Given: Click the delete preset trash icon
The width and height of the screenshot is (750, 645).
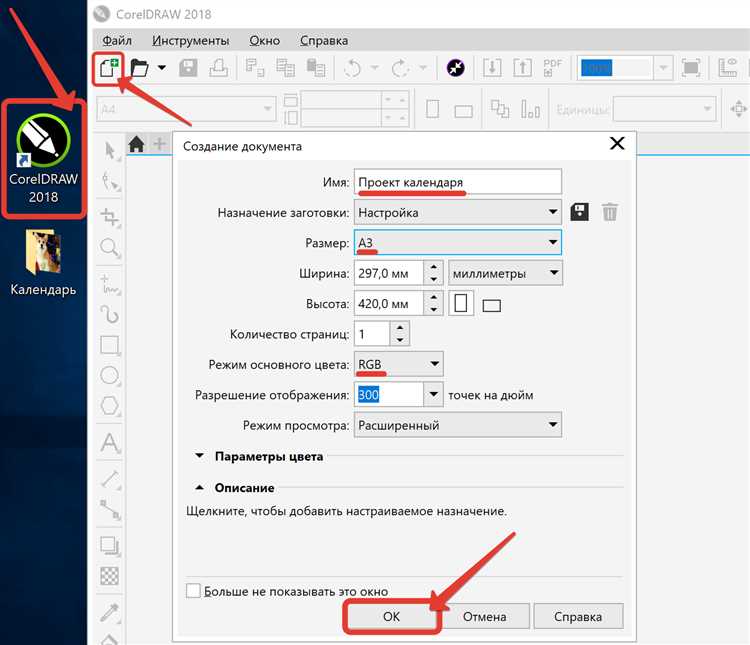Looking at the screenshot, I should click(x=609, y=211).
